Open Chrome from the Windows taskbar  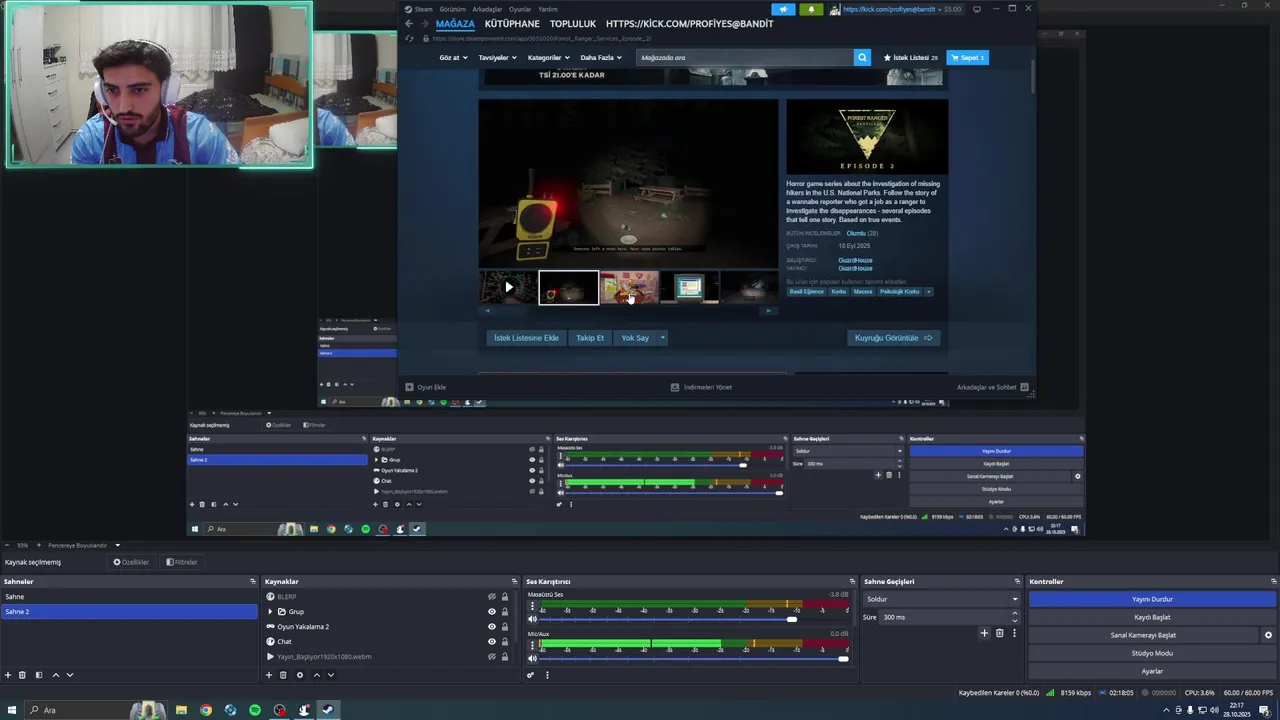[x=206, y=710]
